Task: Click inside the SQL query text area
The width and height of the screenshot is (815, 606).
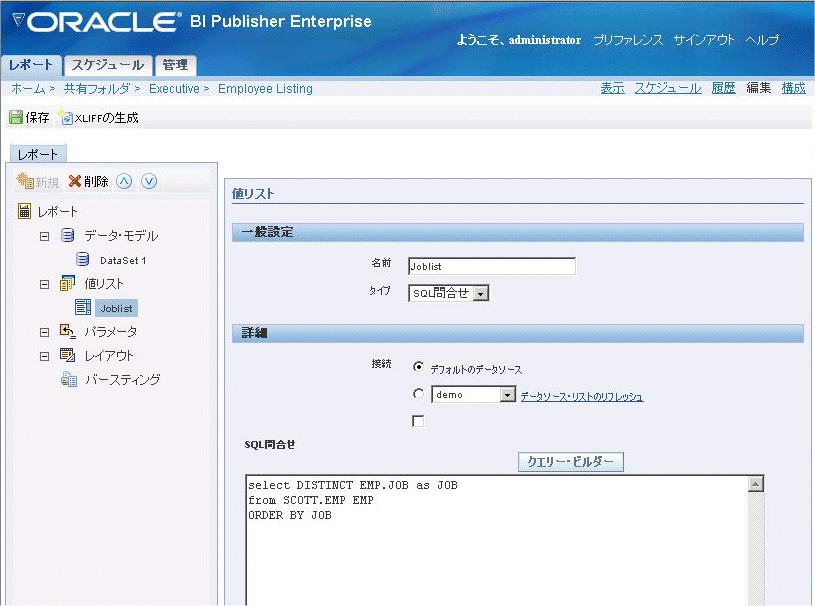Action: [x=496, y=541]
